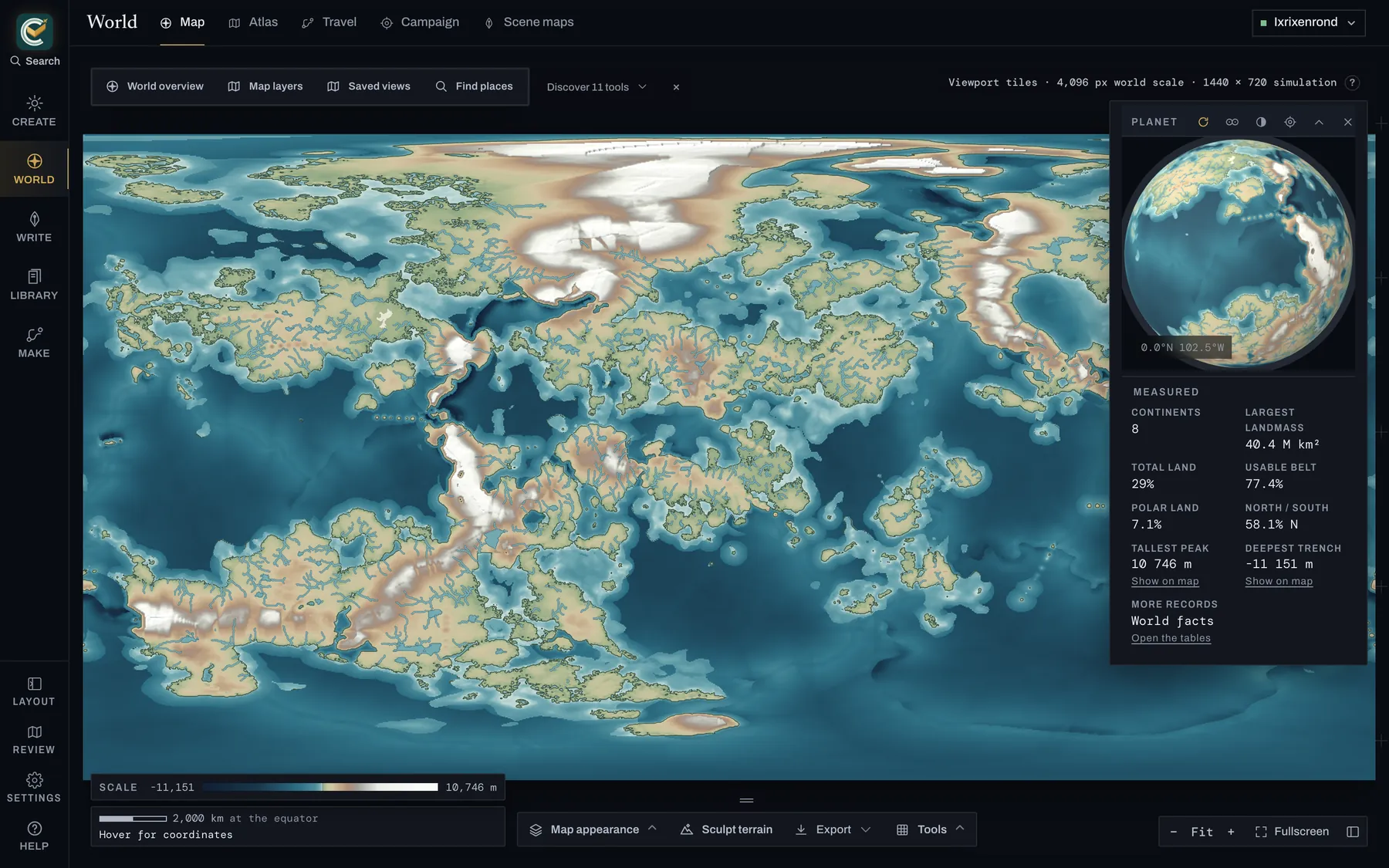1389x868 pixels.
Task: Open the Create section
Action: pyautogui.click(x=34, y=111)
